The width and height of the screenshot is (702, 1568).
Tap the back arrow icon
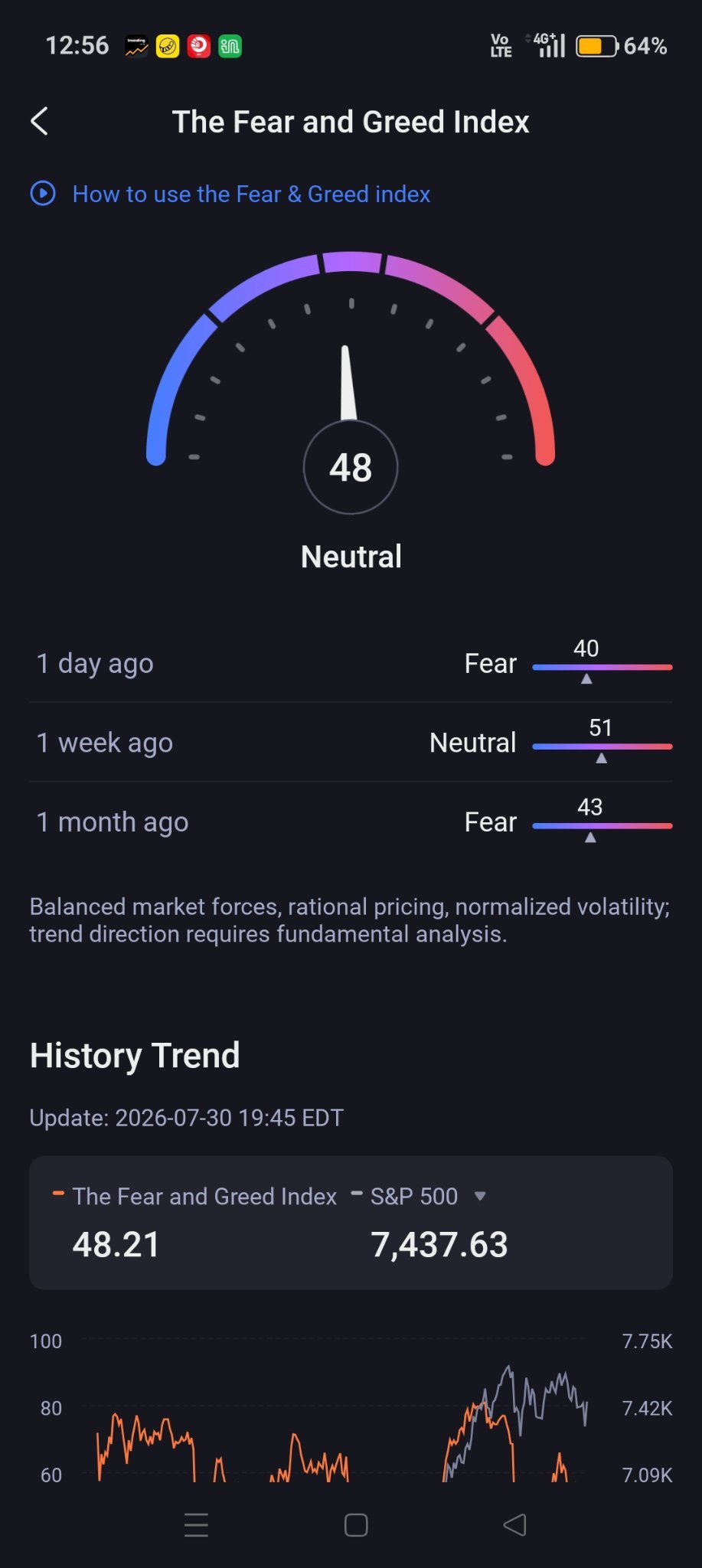click(x=40, y=121)
